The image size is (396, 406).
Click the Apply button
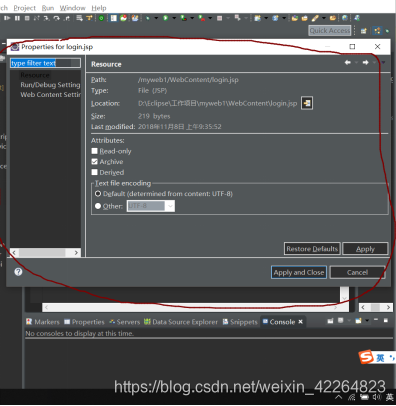[x=365, y=249]
